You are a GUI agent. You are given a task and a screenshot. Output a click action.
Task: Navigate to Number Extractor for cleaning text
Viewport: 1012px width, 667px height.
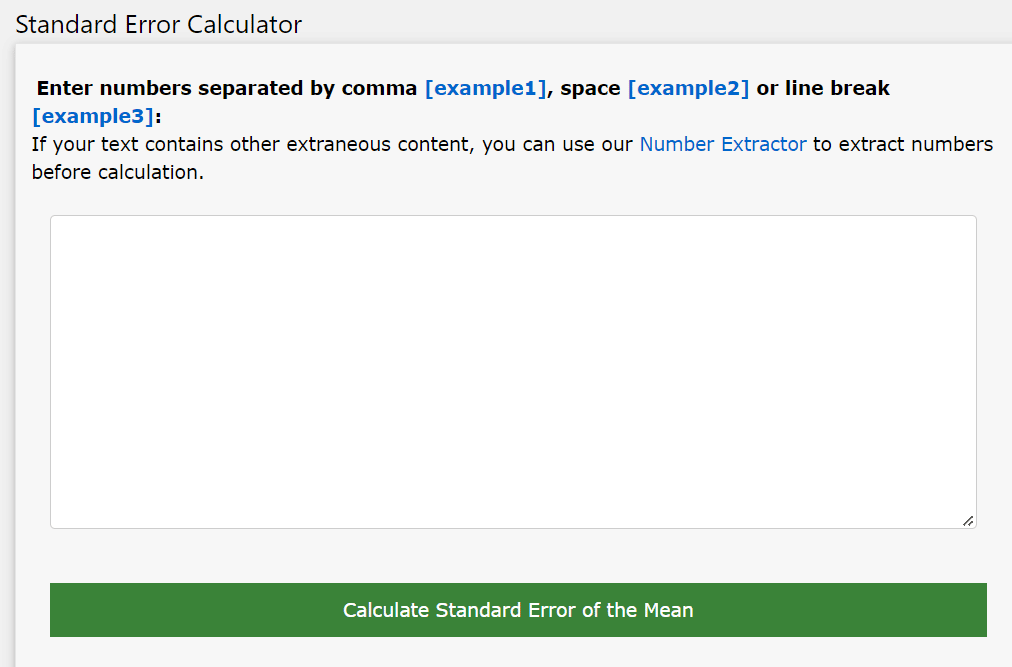[x=722, y=144]
